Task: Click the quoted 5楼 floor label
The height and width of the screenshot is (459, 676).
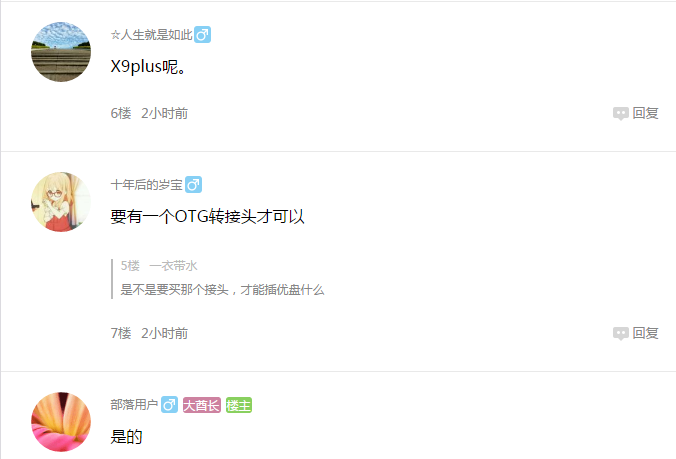Action: [130, 266]
